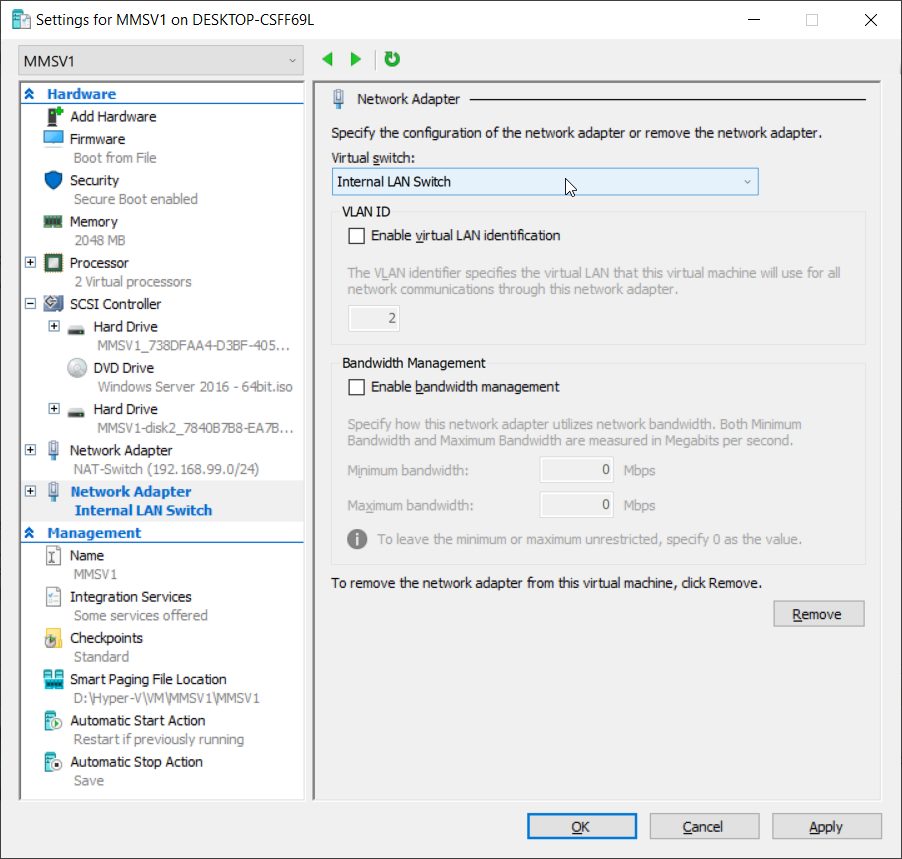Click the settings window title bar icon
This screenshot has height=859, width=902.
21,20
